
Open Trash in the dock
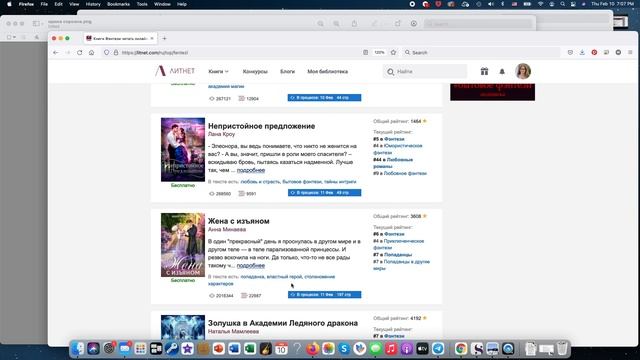pos(562,349)
